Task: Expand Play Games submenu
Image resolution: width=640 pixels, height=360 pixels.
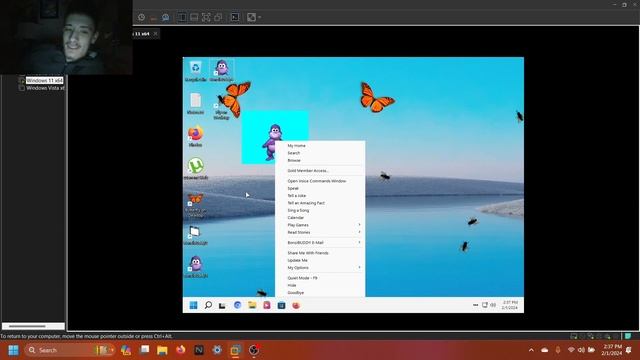Action: point(320,225)
